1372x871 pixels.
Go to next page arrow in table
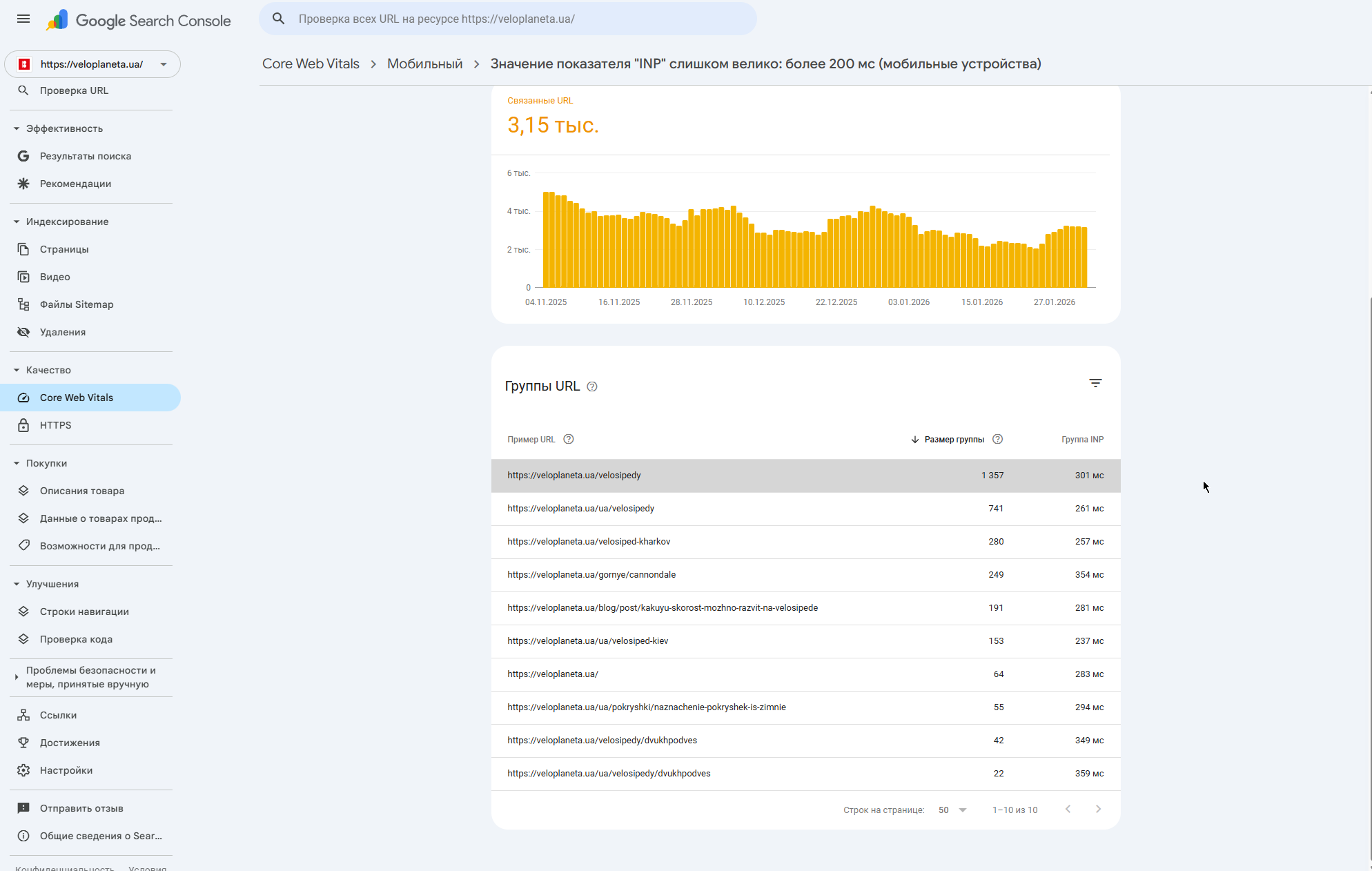[1098, 810]
